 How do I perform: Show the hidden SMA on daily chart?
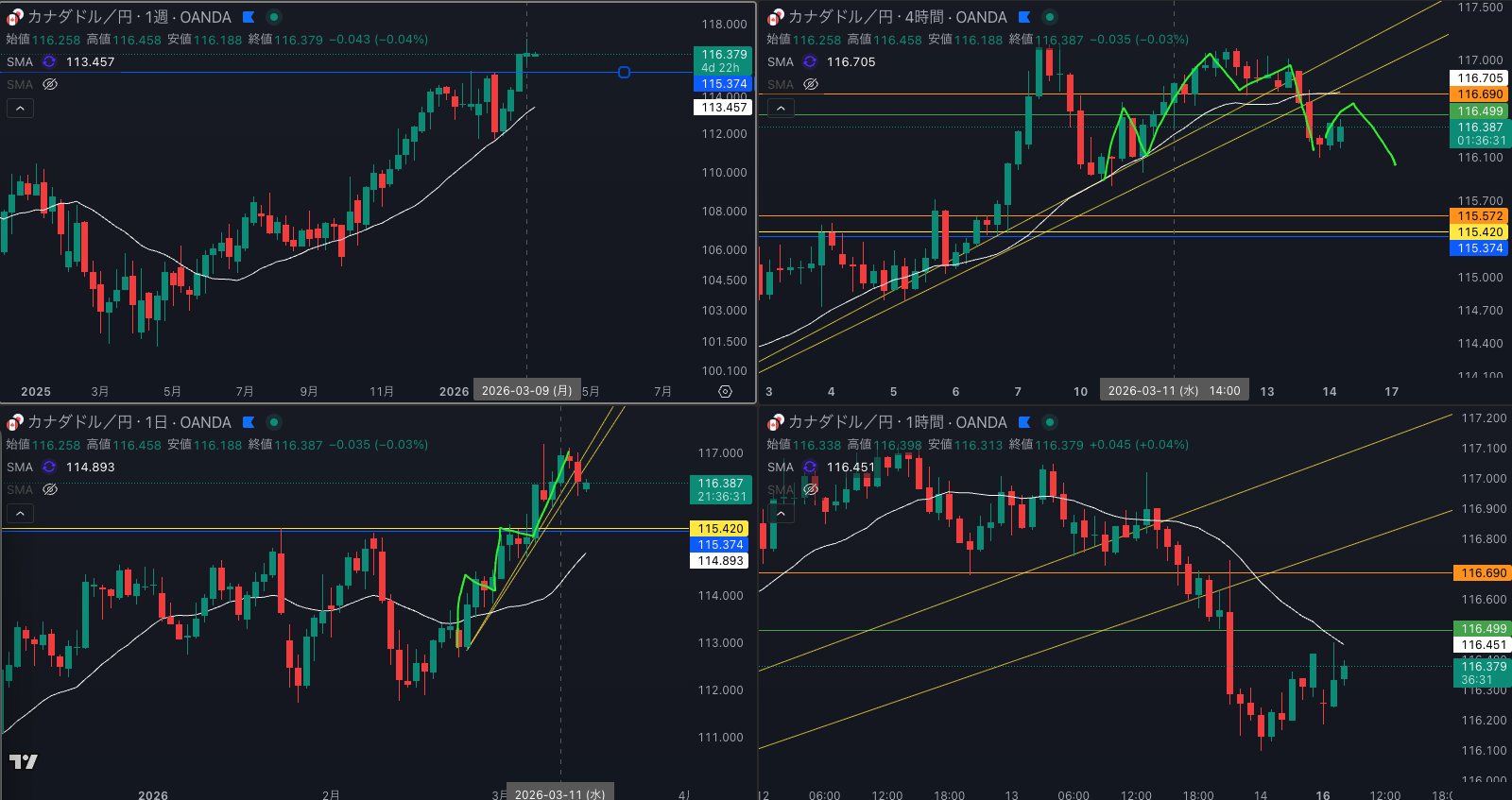[50, 489]
